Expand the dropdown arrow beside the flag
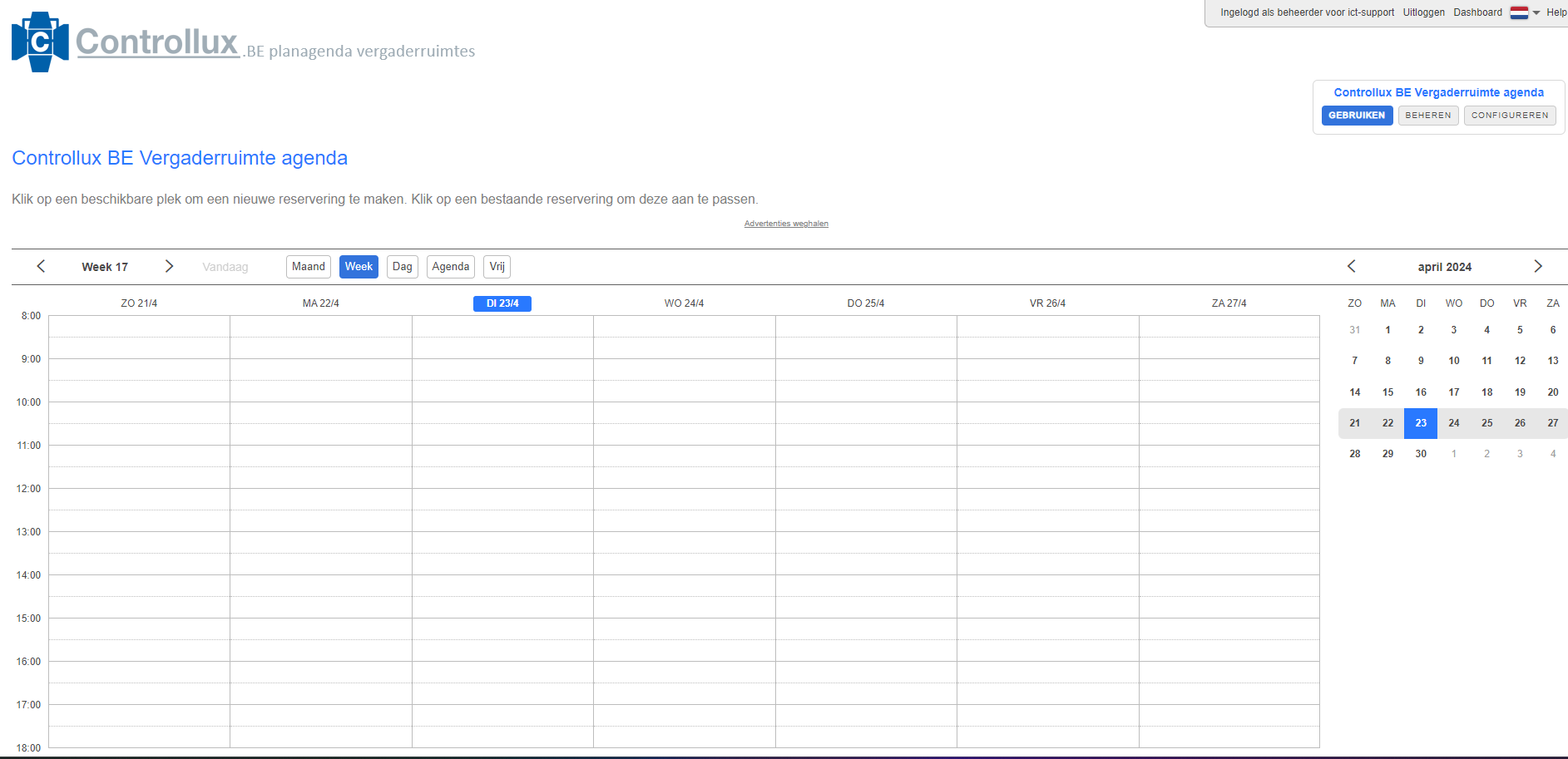The width and height of the screenshot is (1568, 759). click(x=1536, y=12)
